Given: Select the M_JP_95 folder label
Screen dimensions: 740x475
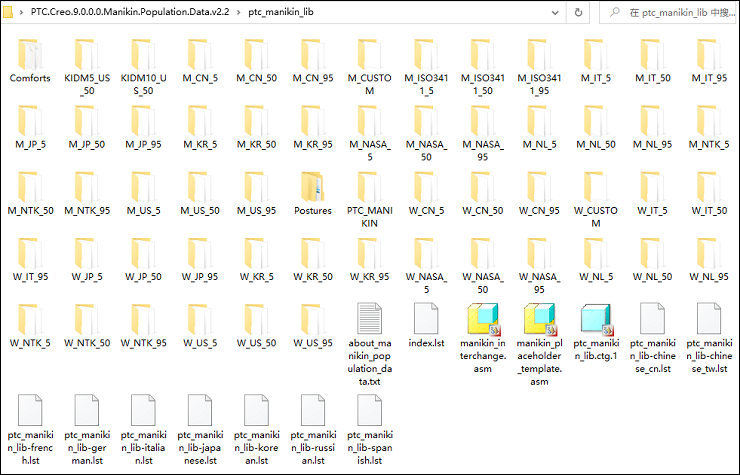Looking at the screenshot, I should 143,144.
